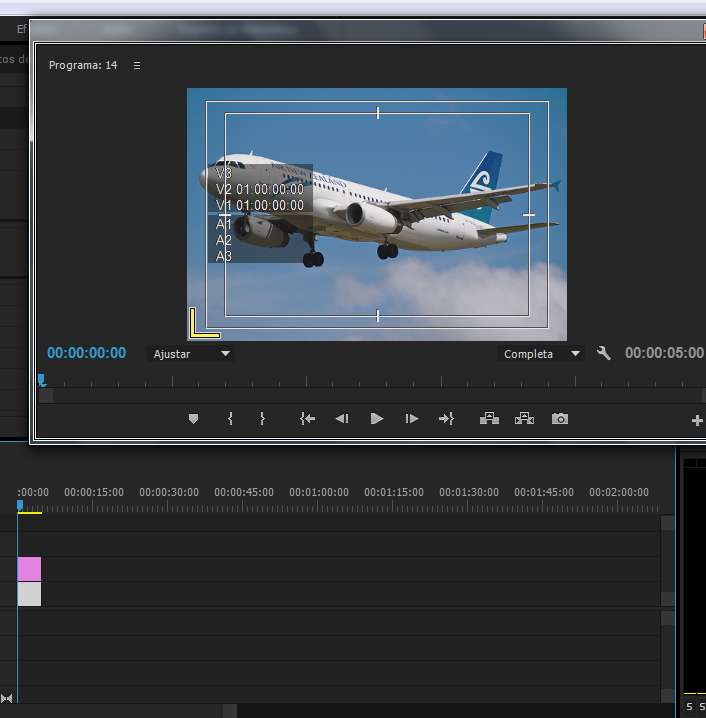The height and width of the screenshot is (718, 706).
Task: Add a marker in Program monitor
Action: 193,419
